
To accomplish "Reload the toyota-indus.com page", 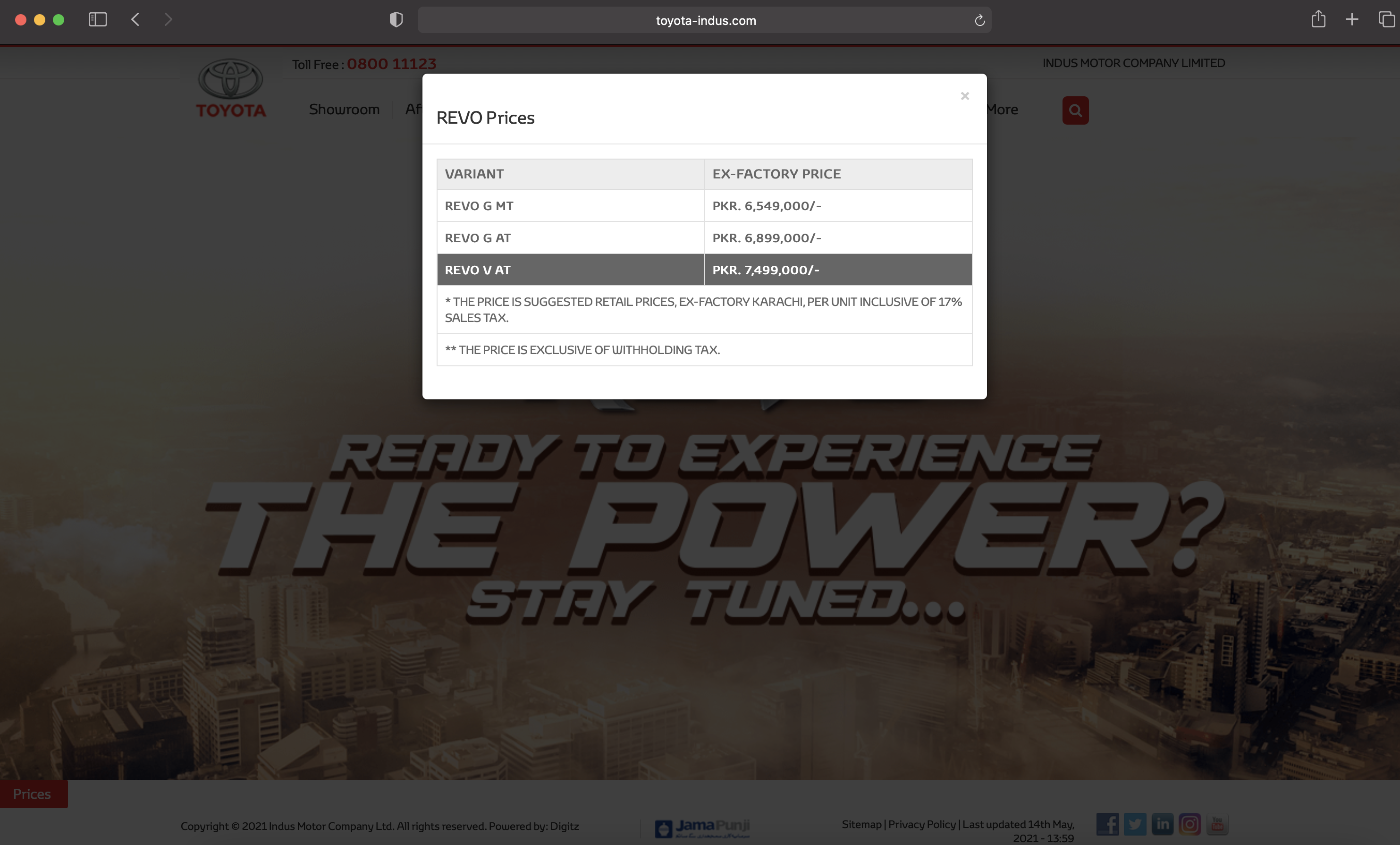I will tap(979, 20).
